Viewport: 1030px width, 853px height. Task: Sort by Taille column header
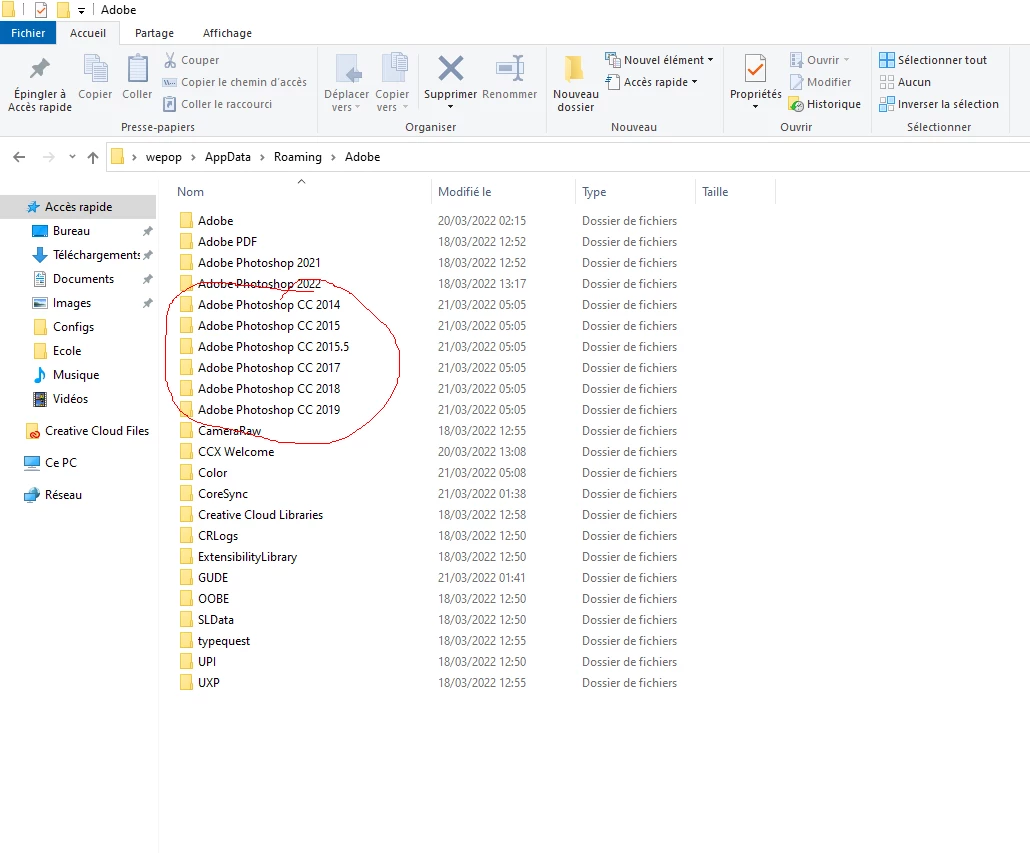click(715, 192)
